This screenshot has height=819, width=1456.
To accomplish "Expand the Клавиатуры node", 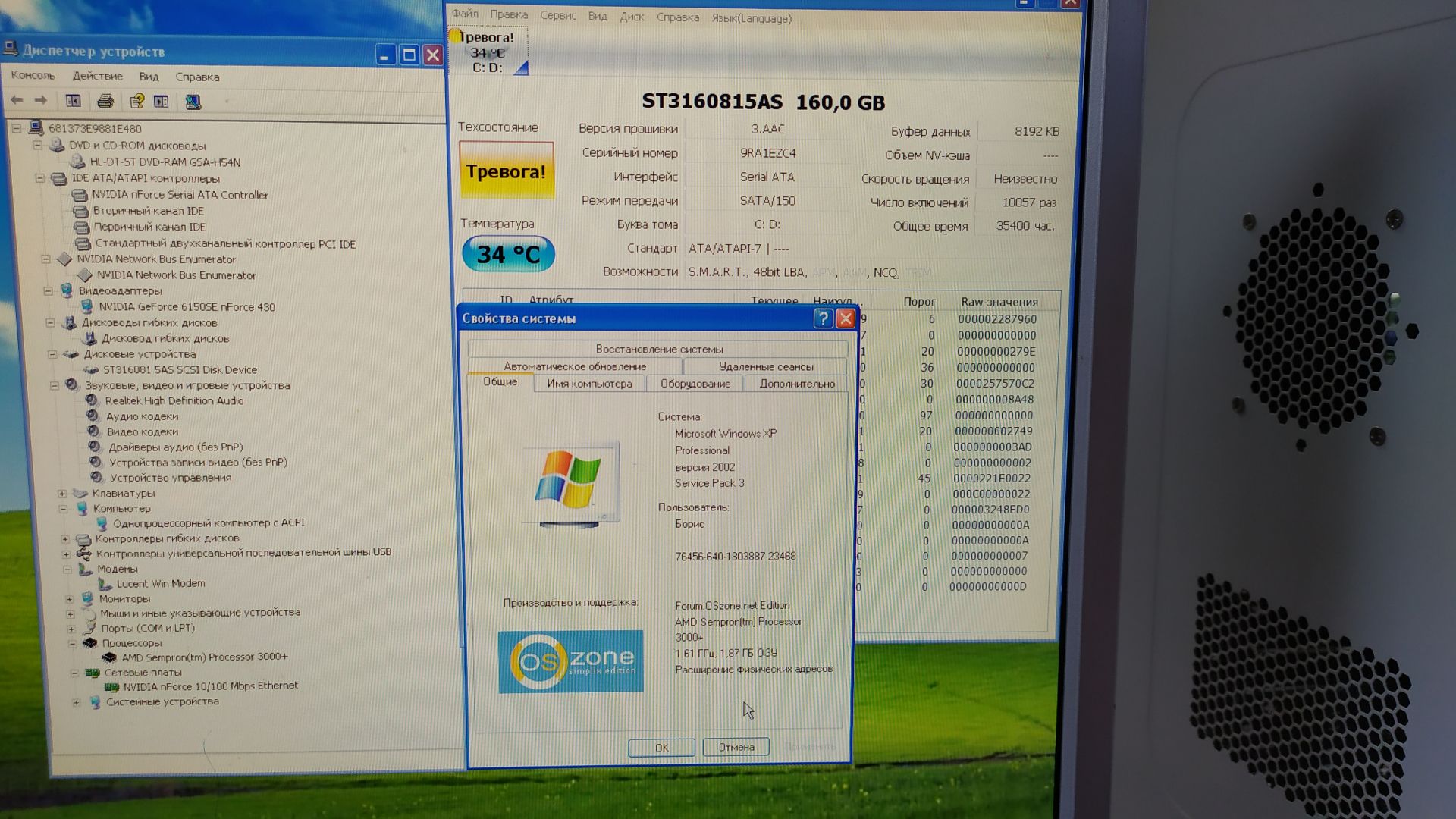I will [62, 494].
